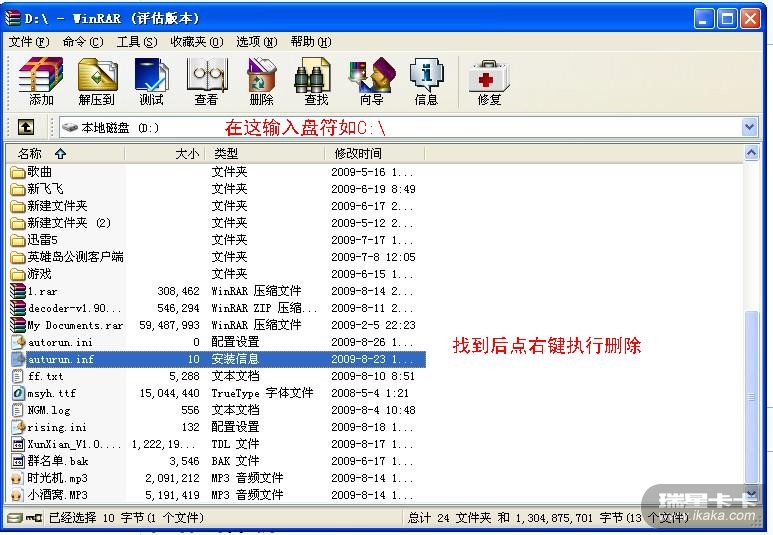
Task: Click the 歌曲 folder icon
Action: pos(18,172)
